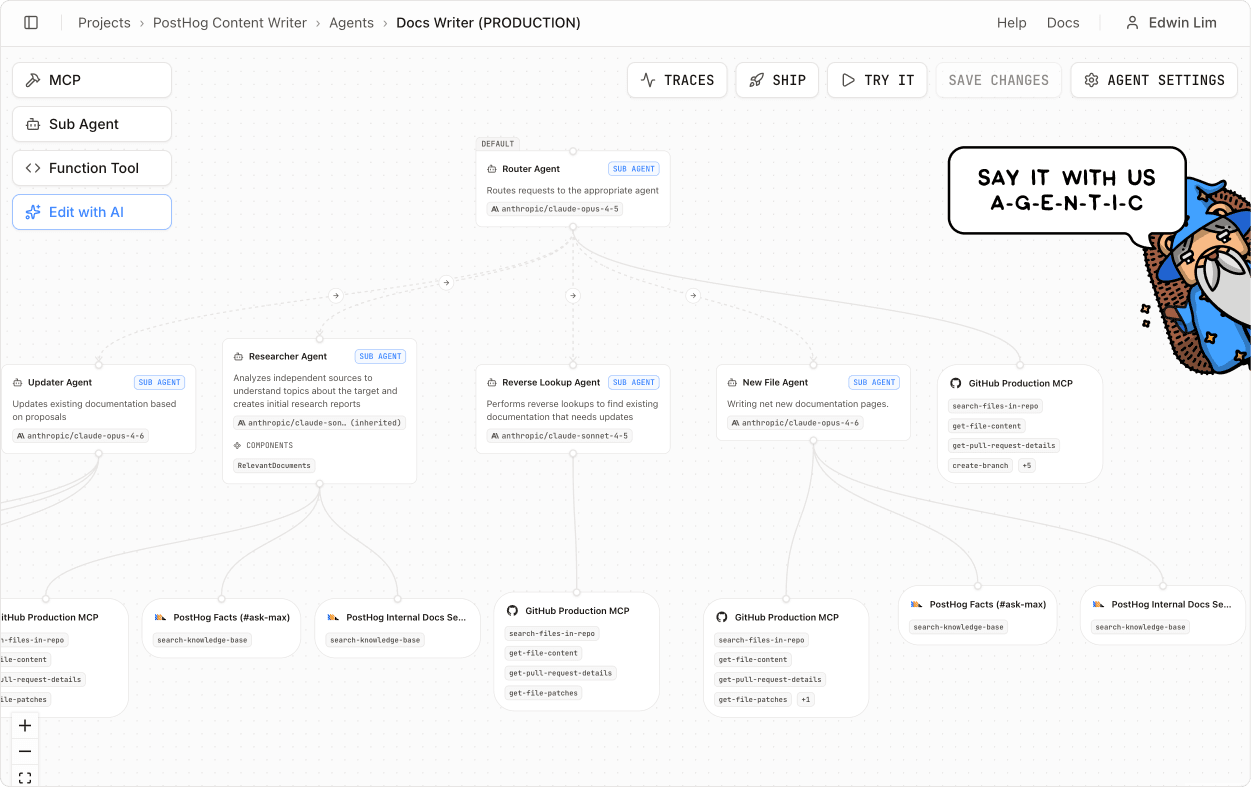Image resolution: width=1251 pixels, height=788 pixels.
Task: Add a Function Tool
Action: 92,168
